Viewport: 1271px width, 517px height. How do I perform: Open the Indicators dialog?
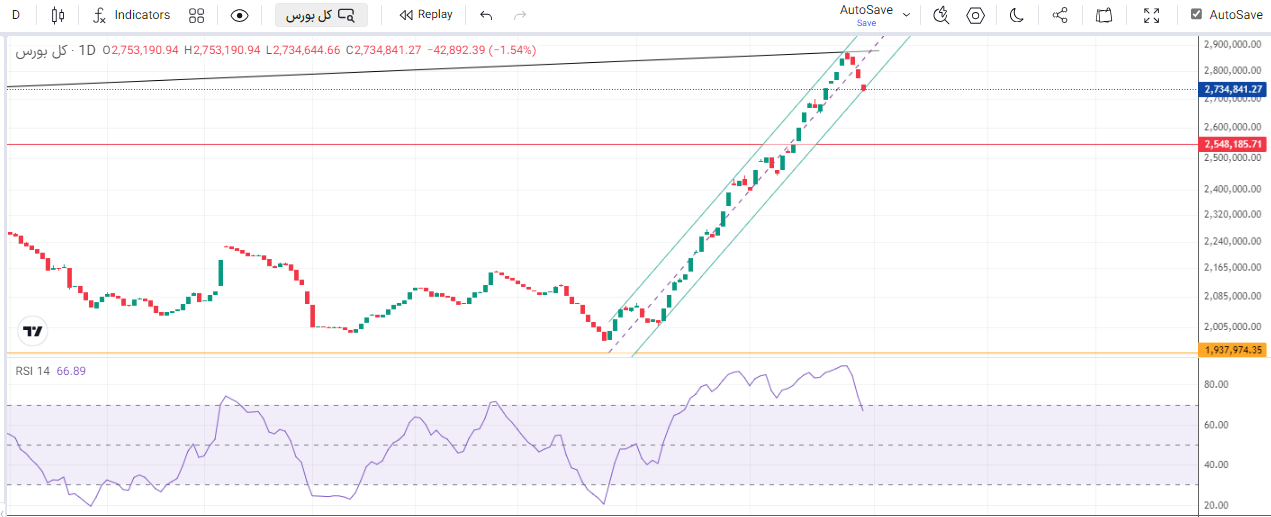(131, 15)
